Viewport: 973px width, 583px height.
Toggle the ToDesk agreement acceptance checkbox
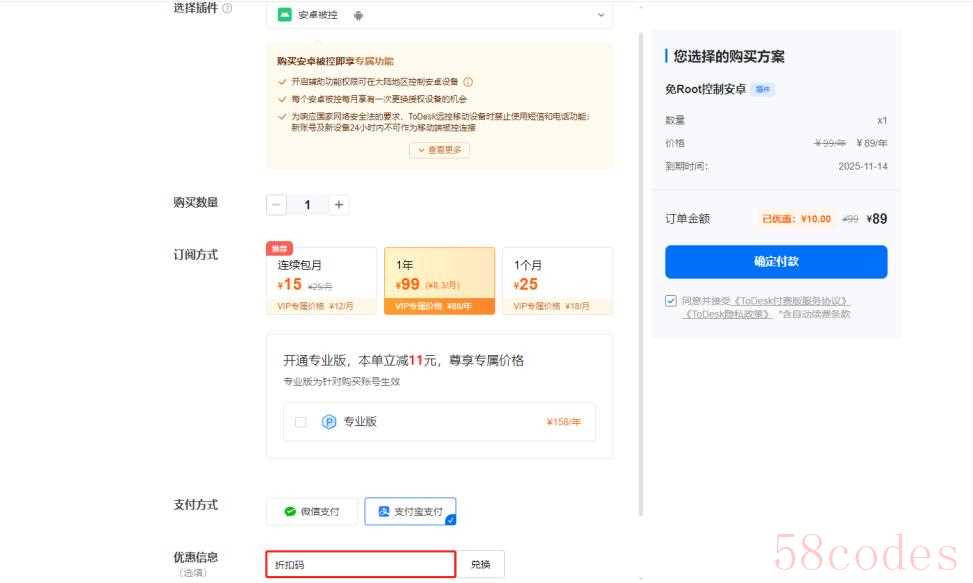(x=671, y=300)
